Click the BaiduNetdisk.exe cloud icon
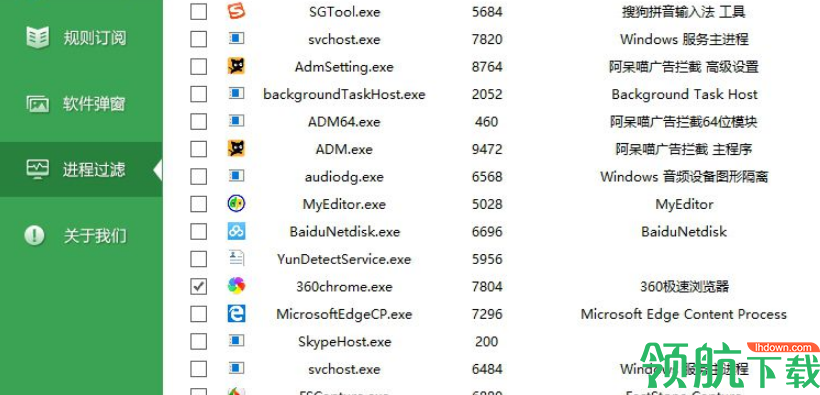The width and height of the screenshot is (820, 395). pos(236,231)
